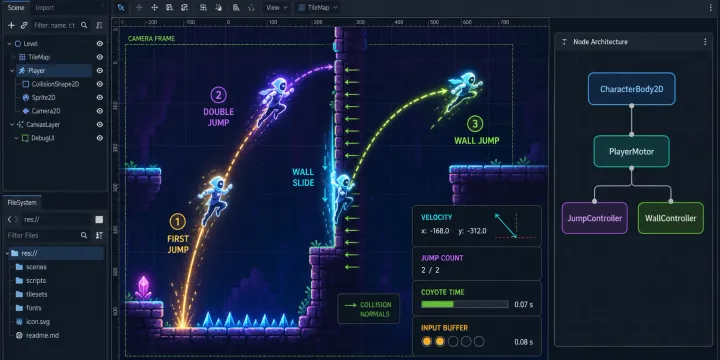Click the Node Architecture panel title icon
This screenshot has width=720, height=360.
coord(564,42)
